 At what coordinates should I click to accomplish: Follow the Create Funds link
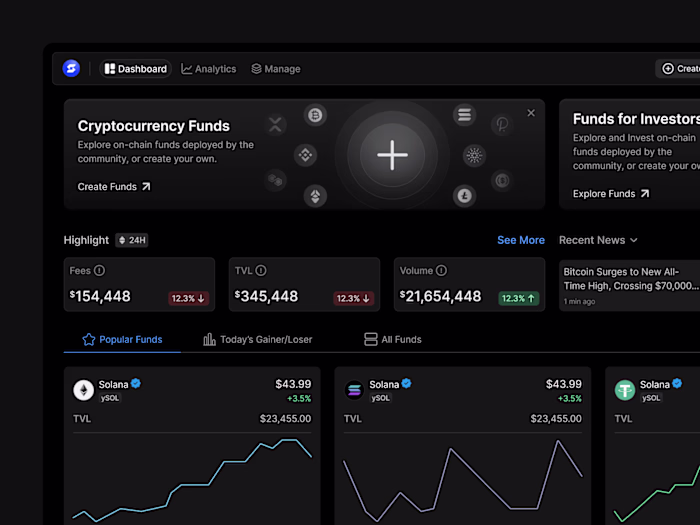114,187
